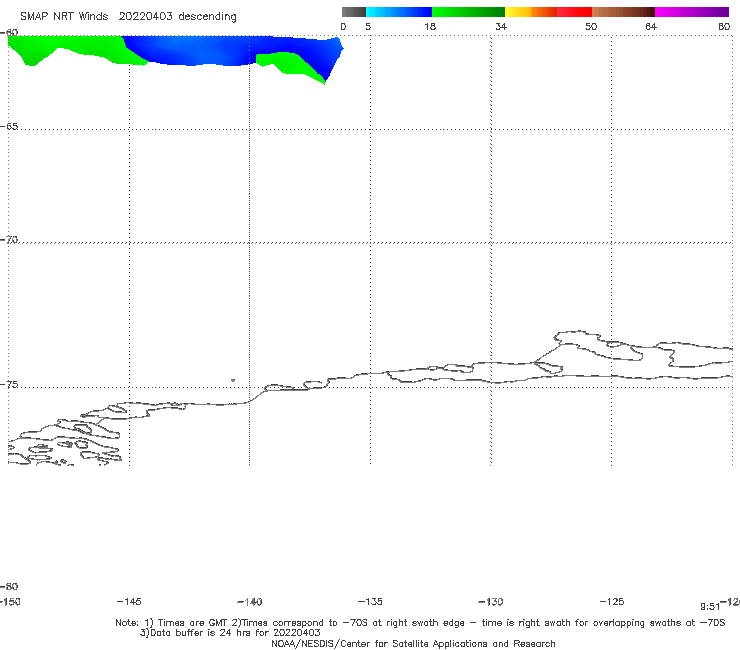Click the color bar label 64
Screen dimensions: 740x650
coord(651,26)
